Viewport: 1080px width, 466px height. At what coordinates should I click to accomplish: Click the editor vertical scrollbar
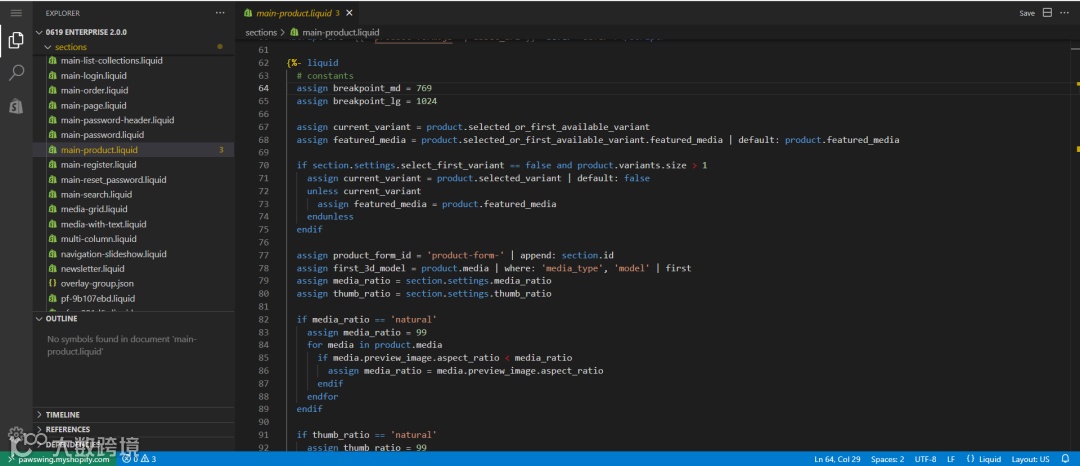[x=1075, y=244]
